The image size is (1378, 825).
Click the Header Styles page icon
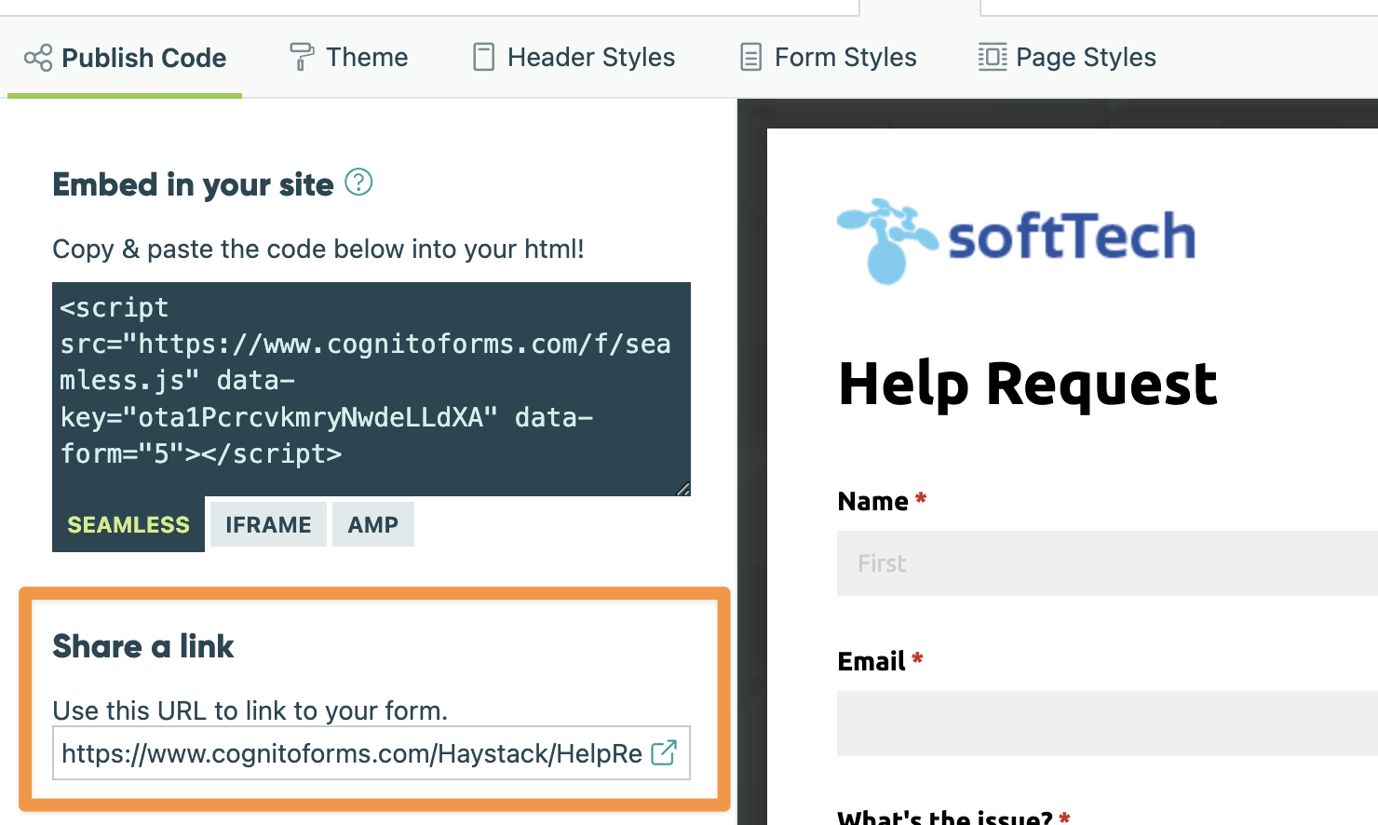pos(483,57)
